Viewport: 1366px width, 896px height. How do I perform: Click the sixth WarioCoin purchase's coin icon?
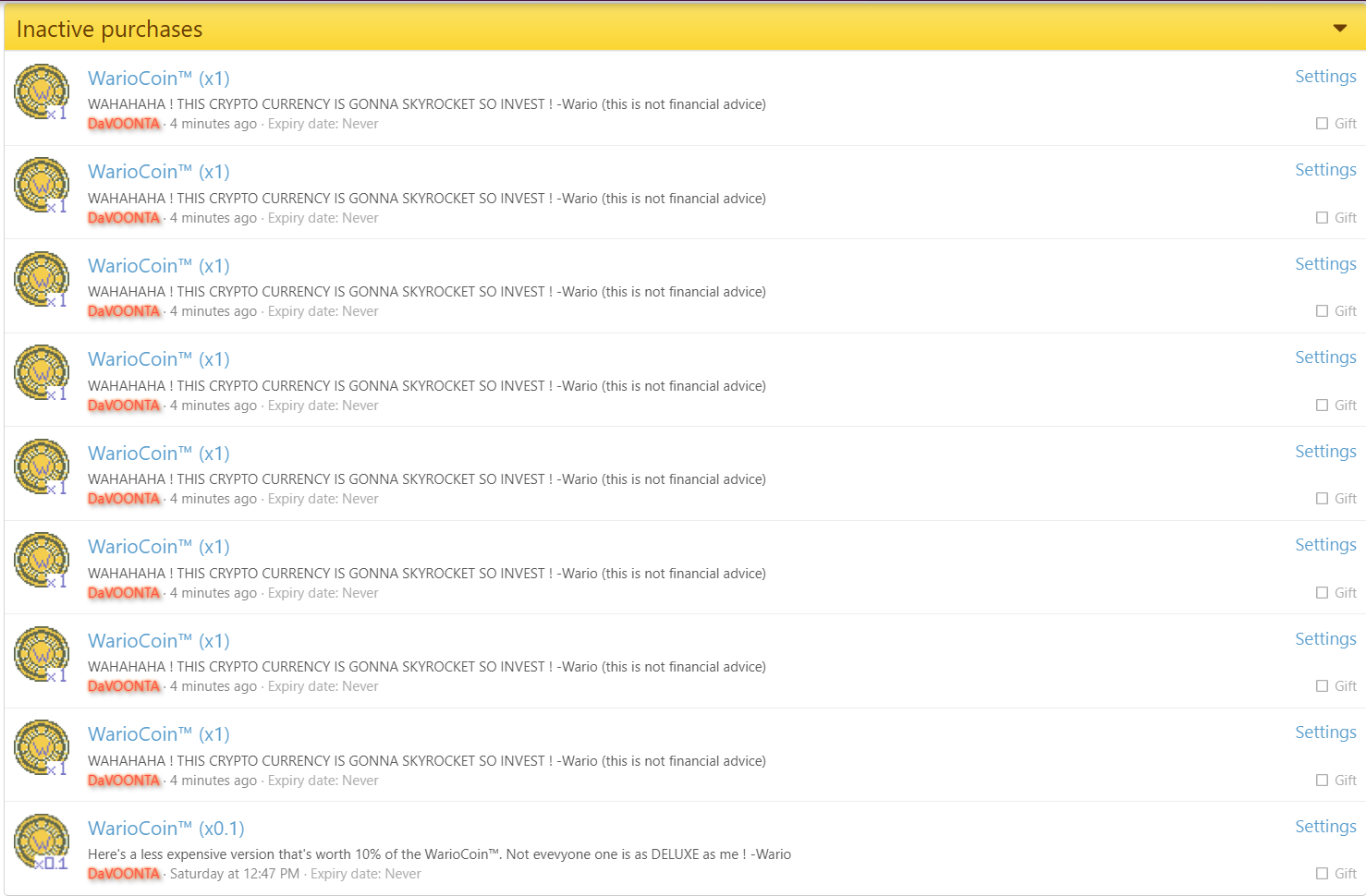(42, 560)
